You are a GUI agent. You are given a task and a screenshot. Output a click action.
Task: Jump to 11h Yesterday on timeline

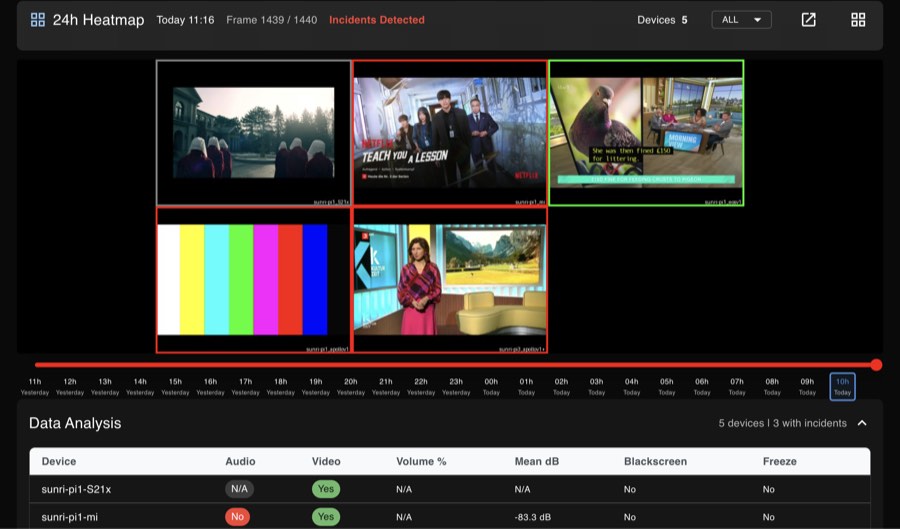click(x=35, y=387)
